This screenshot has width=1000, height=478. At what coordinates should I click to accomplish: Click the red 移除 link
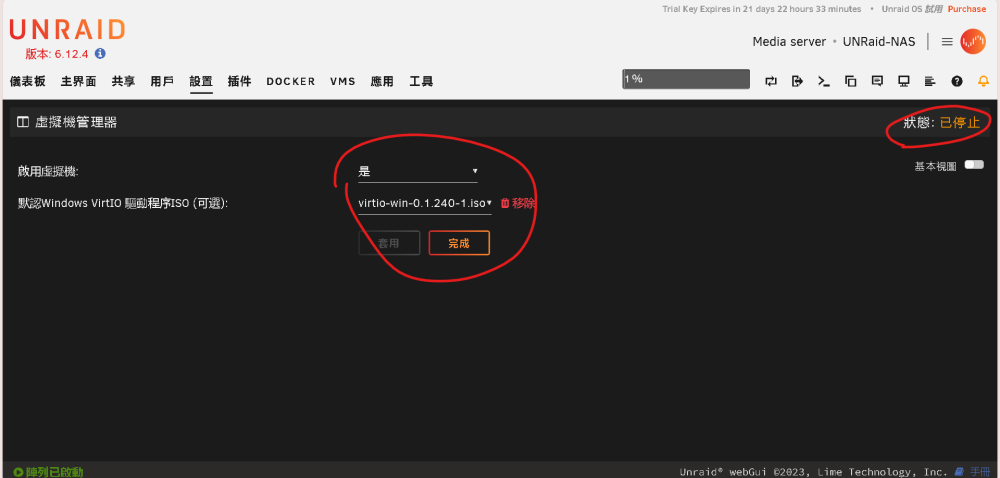(524, 203)
